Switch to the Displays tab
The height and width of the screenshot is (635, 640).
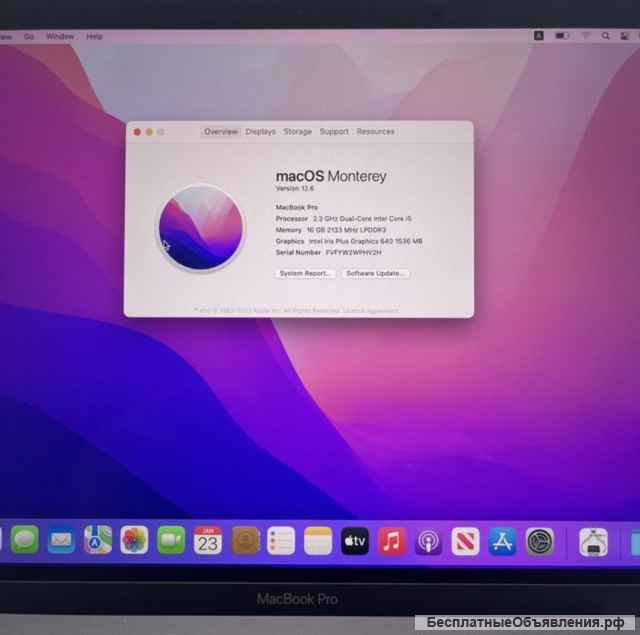[x=260, y=131]
